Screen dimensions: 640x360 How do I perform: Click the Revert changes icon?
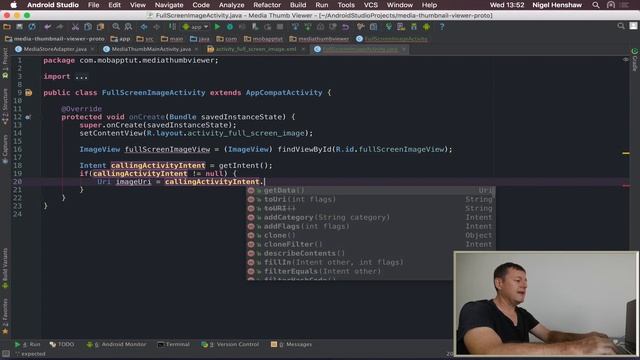[346, 27]
